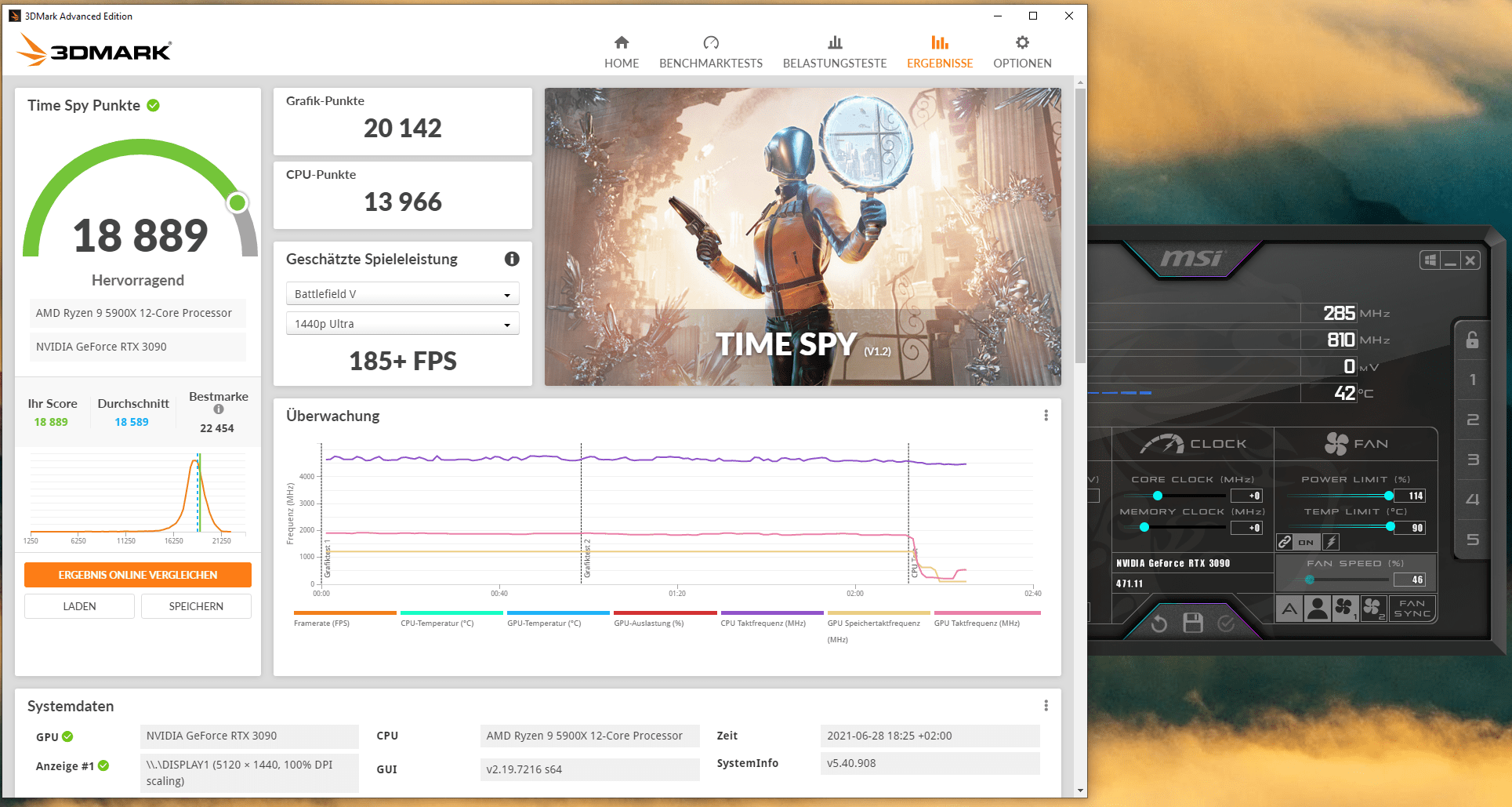Image resolution: width=1512 pixels, height=807 pixels.
Task: Click the Core Clock slider handle
Action: coord(1157,496)
